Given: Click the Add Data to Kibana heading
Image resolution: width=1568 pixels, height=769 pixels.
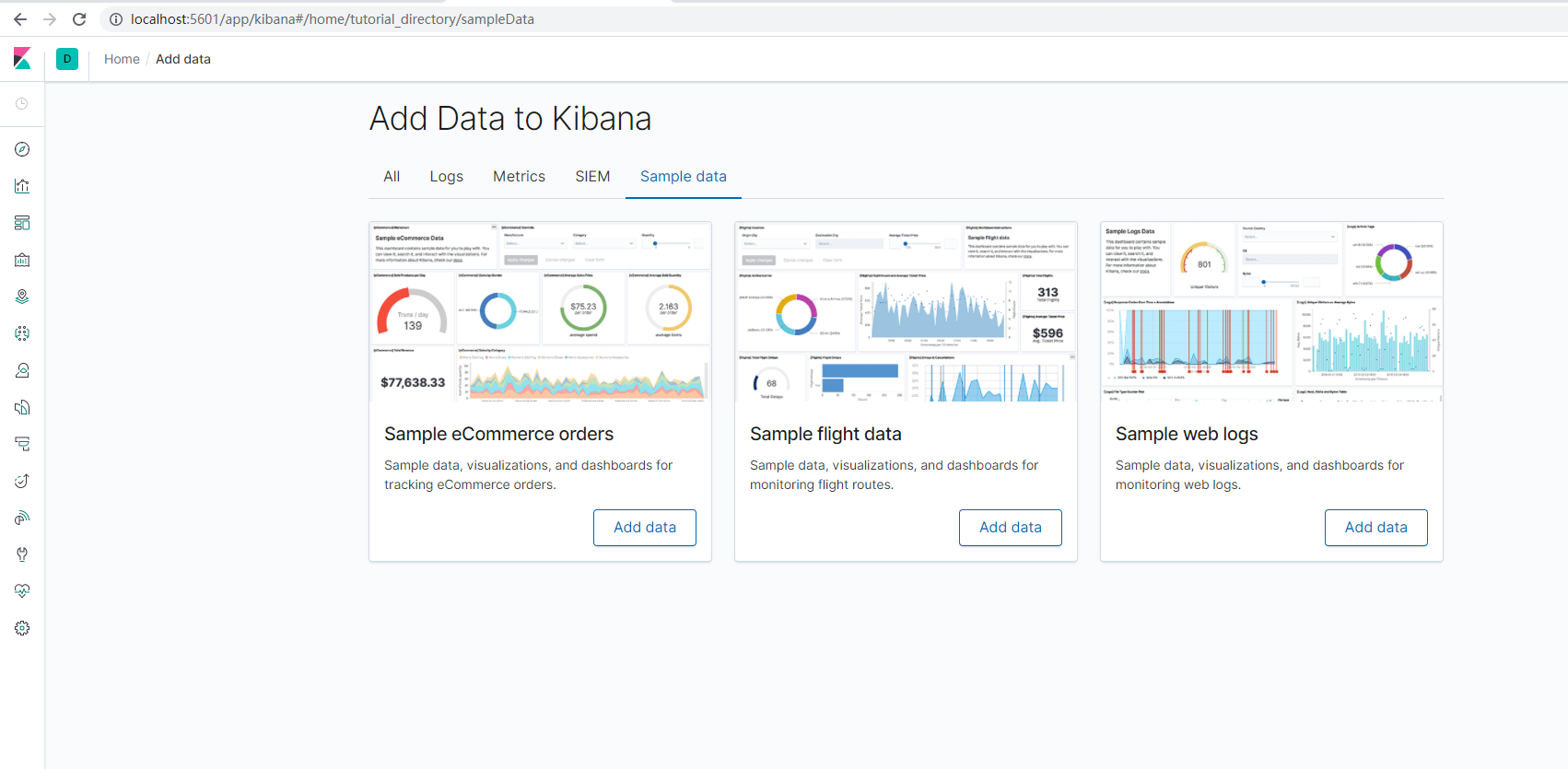Looking at the screenshot, I should pyautogui.click(x=510, y=119).
